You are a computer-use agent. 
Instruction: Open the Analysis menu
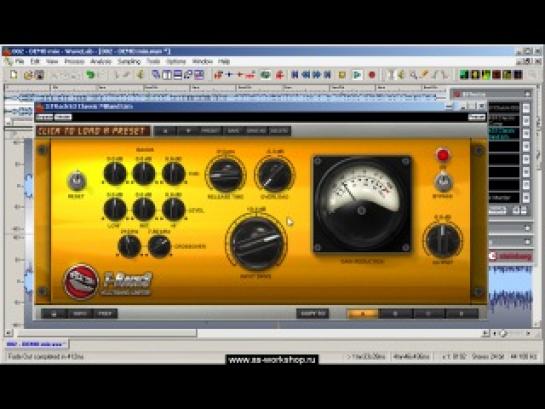101,62
